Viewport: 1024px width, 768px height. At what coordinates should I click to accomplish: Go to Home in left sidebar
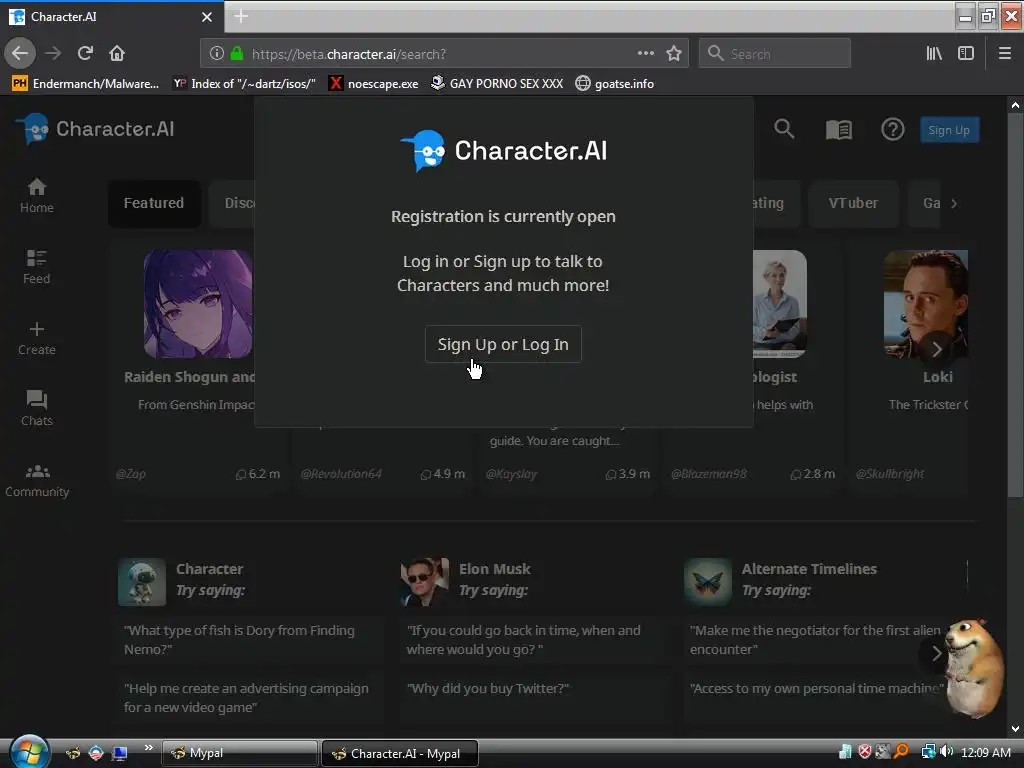pyautogui.click(x=37, y=196)
